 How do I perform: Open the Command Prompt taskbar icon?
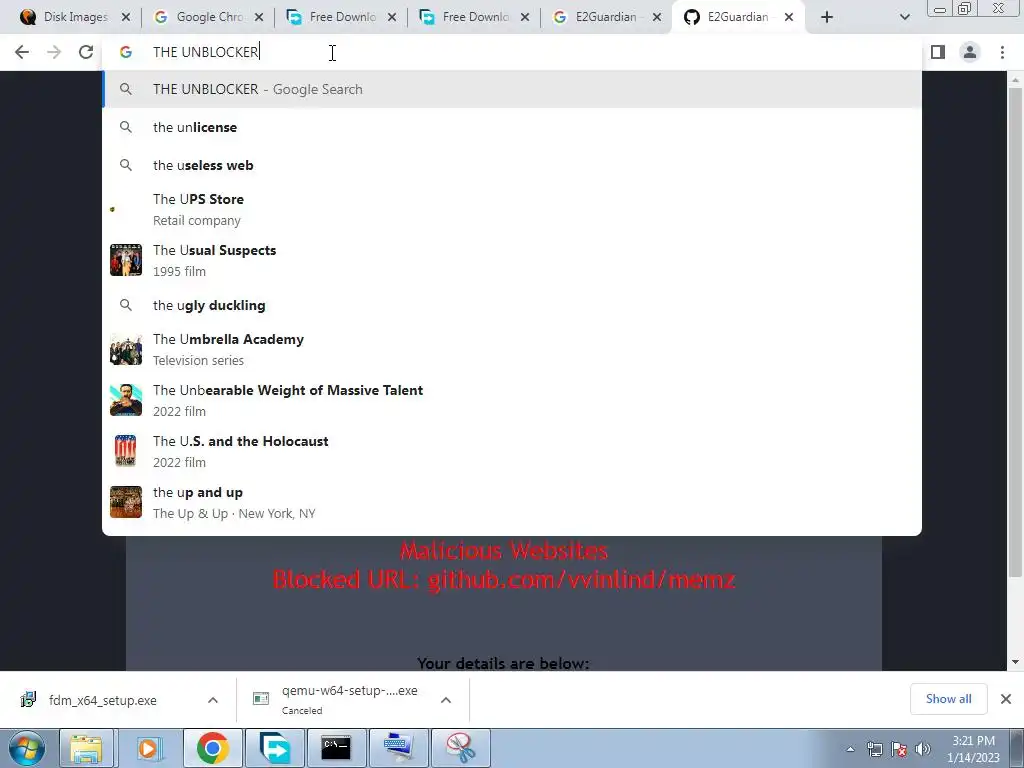pyautogui.click(x=336, y=748)
